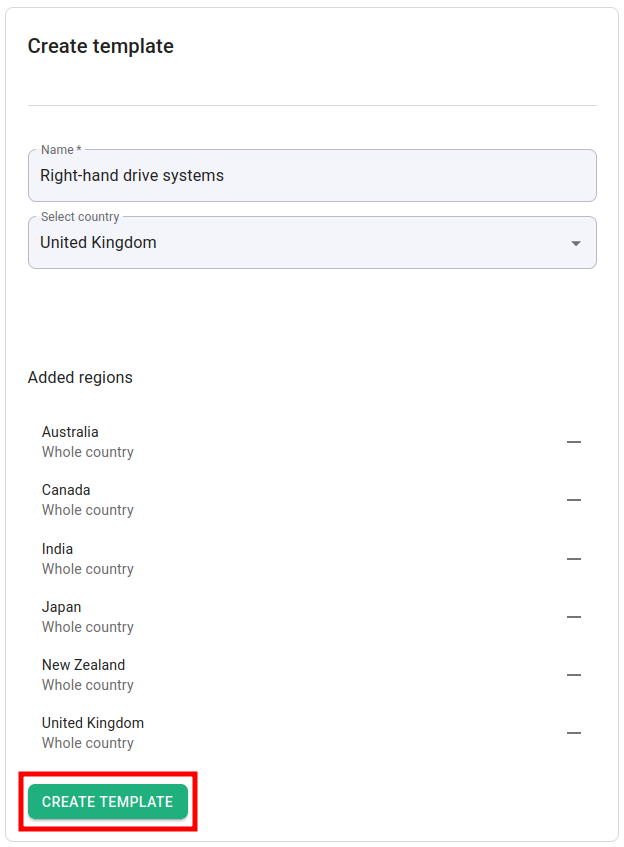Select the Canada region entry

pos(66,490)
